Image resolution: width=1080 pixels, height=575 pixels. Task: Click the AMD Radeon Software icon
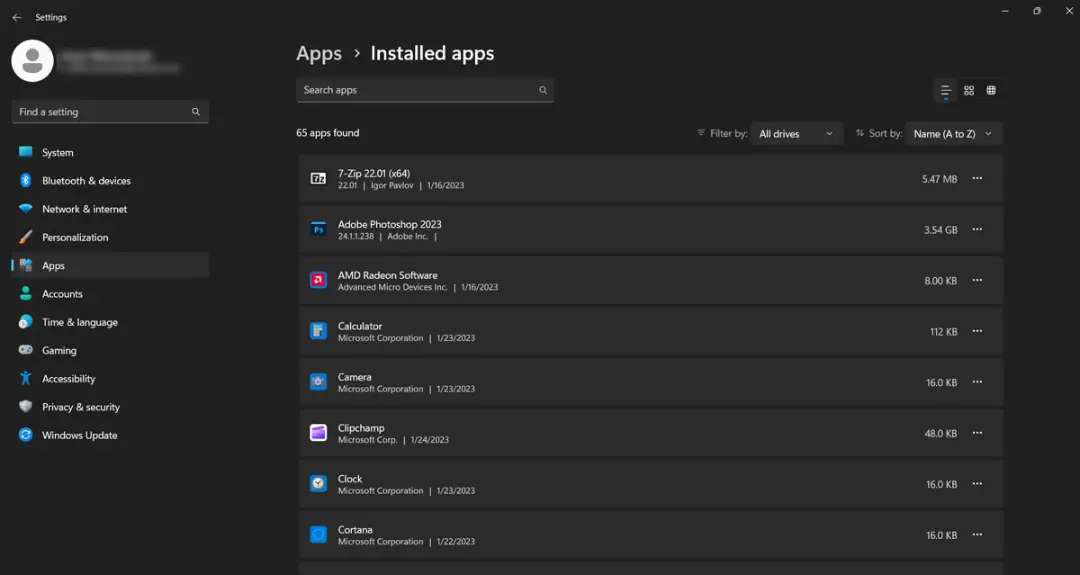click(318, 280)
